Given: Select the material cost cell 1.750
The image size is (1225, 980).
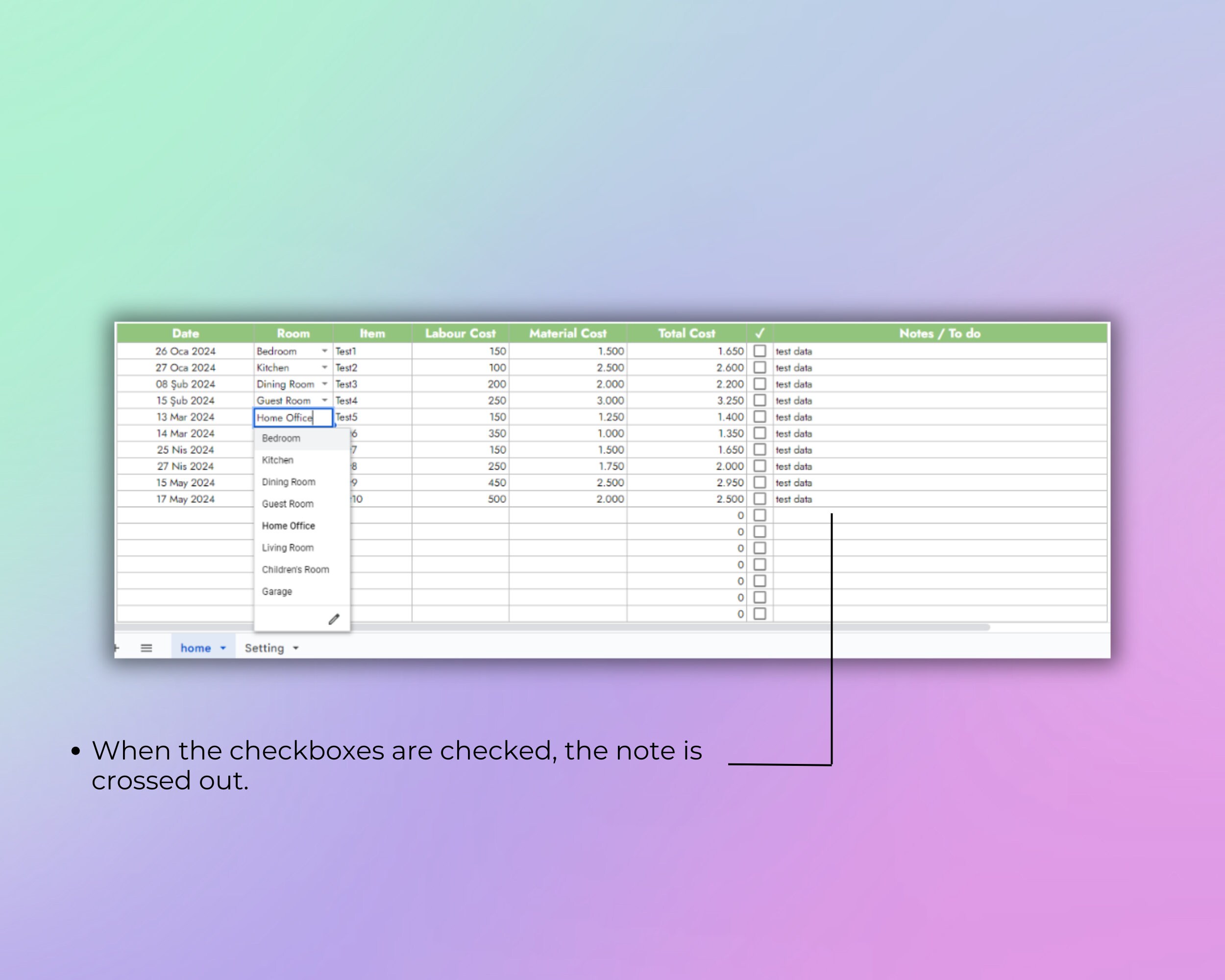Looking at the screenshot, I should click(568, 466).
